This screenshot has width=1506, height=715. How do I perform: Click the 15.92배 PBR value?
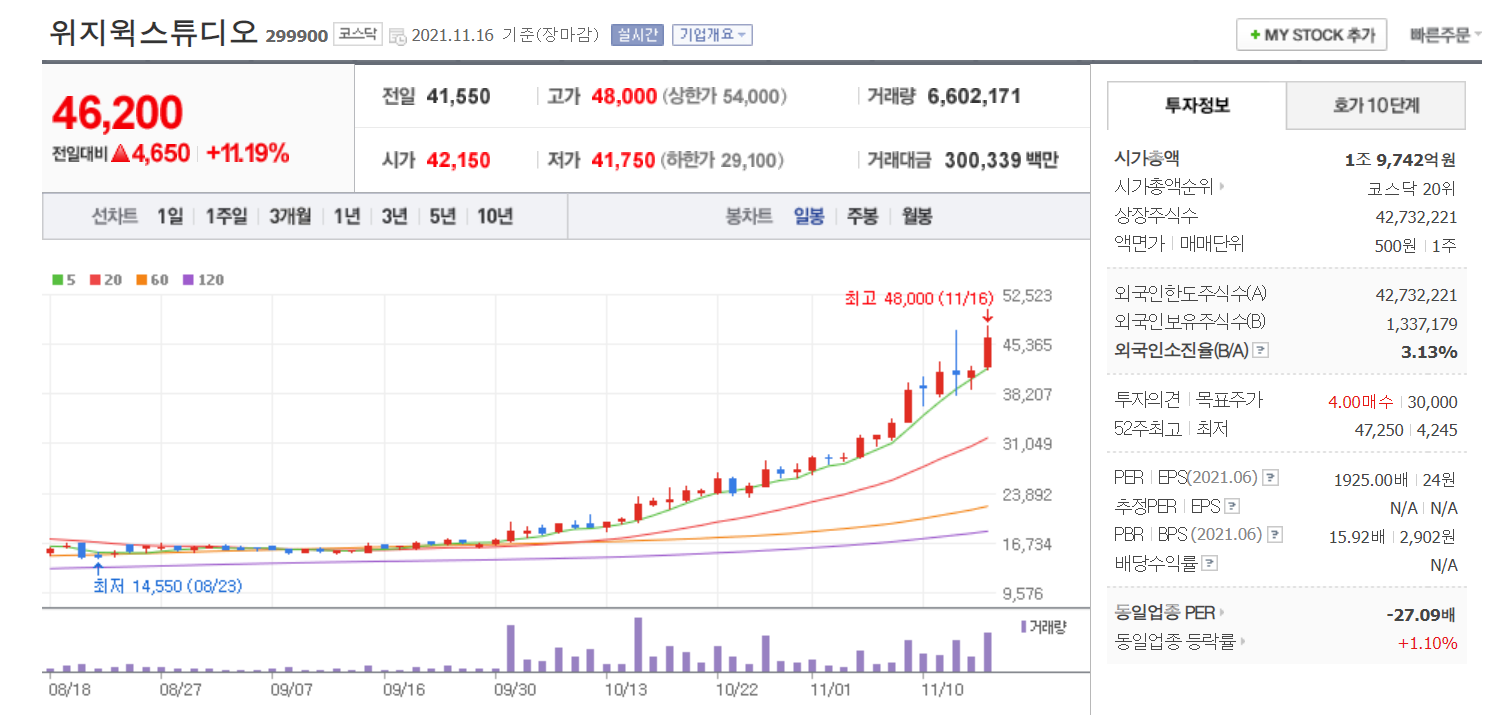point(1356,537)
